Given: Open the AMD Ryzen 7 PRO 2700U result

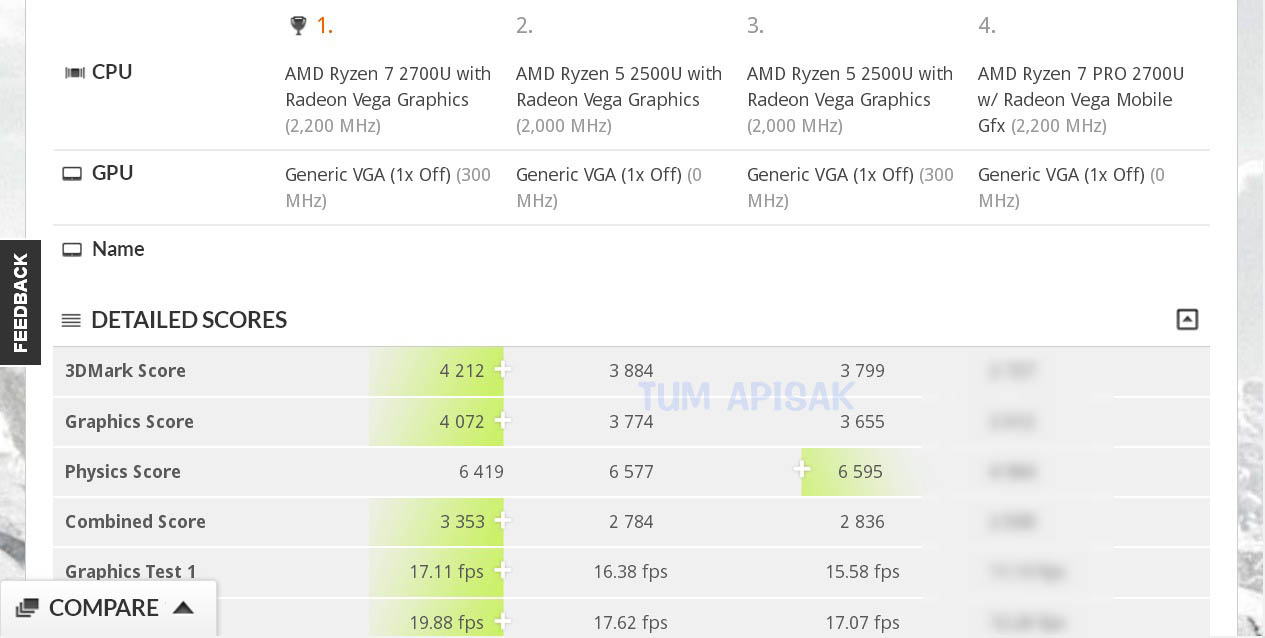Looking at the screenshot, I should point(1080,87).
